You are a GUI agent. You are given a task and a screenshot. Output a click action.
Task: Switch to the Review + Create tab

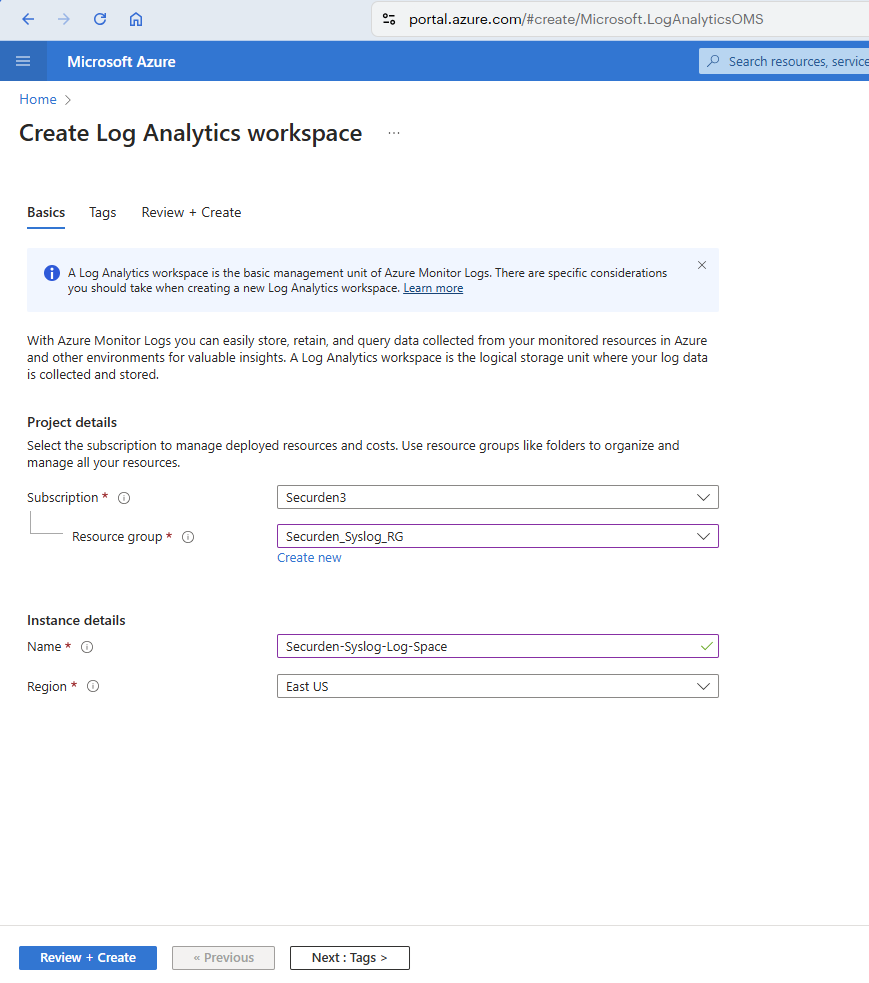[191, 213]
